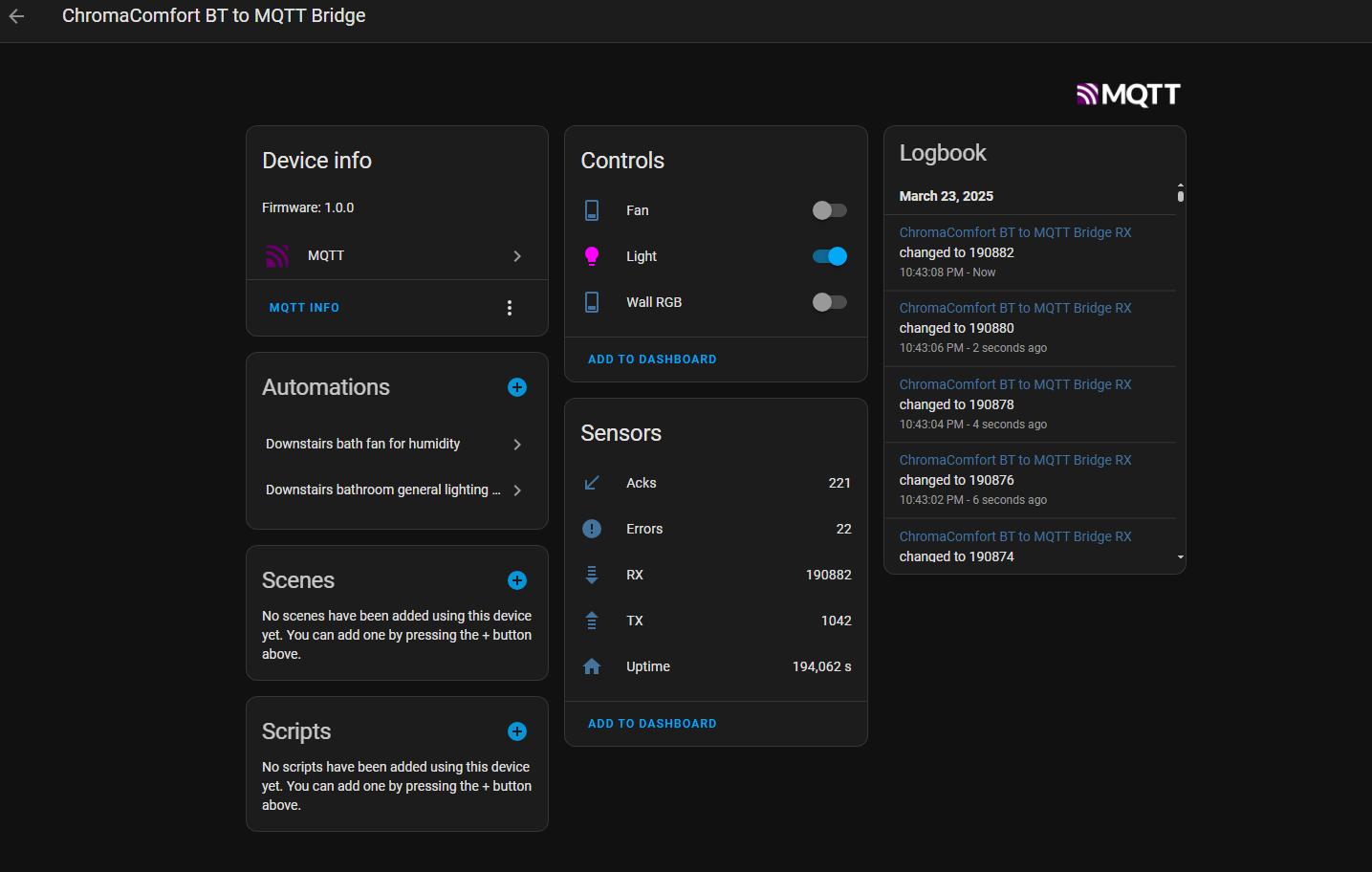
Task: Add a new scene with plus icon
Action: pyautogui.click(x=517, y=580)
